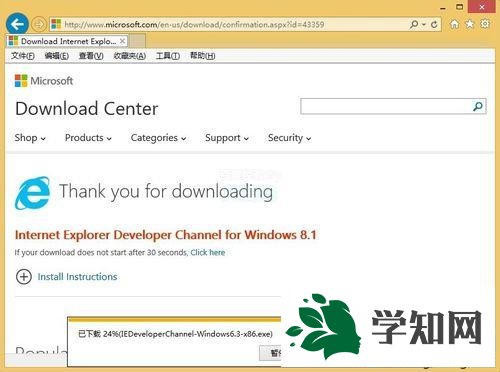Click the 已下载 24% download status text
This screenshot has height=372, width=500.
[175, 334]
